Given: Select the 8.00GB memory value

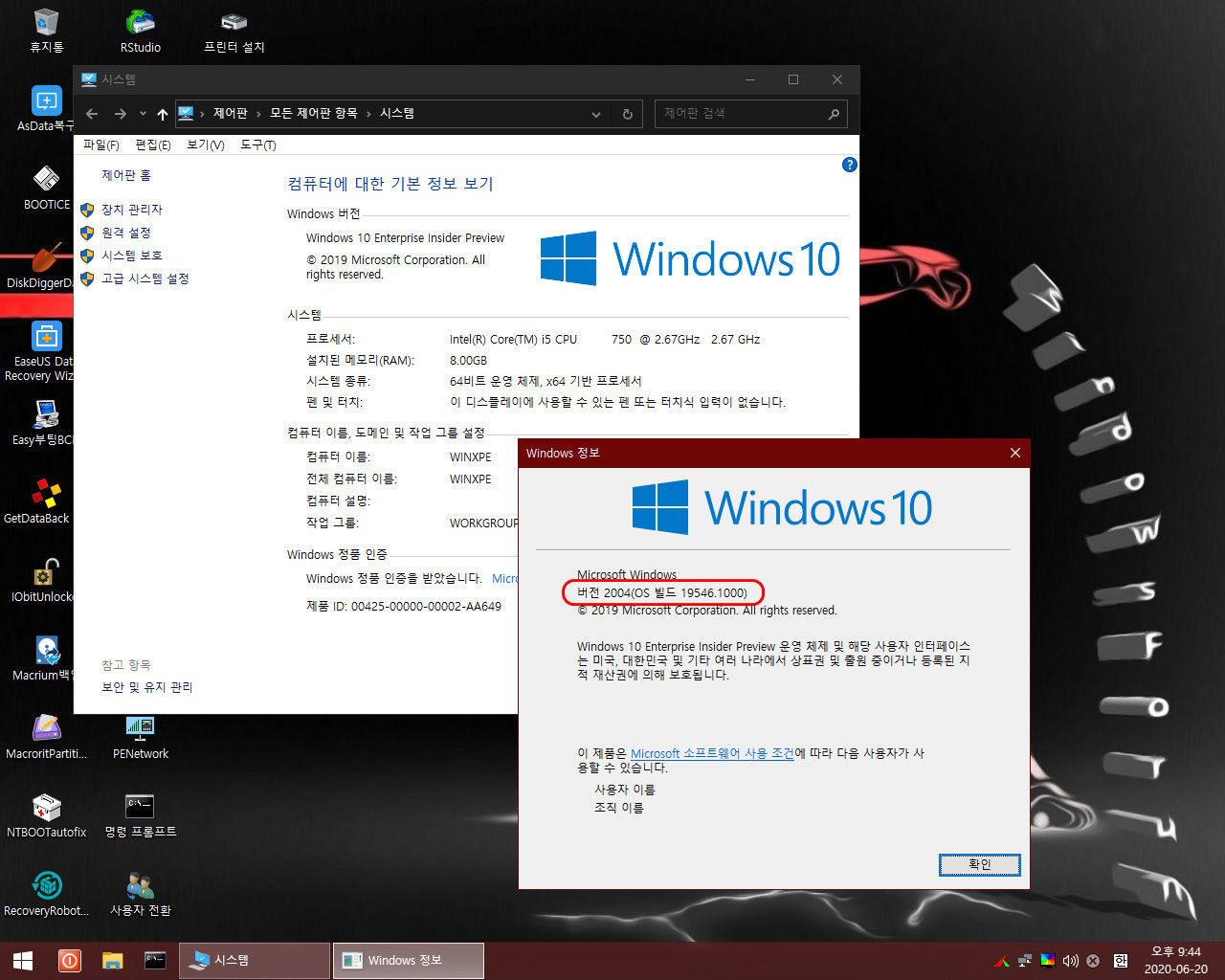Looking at the screenshot, I should [x=468, y=360].
